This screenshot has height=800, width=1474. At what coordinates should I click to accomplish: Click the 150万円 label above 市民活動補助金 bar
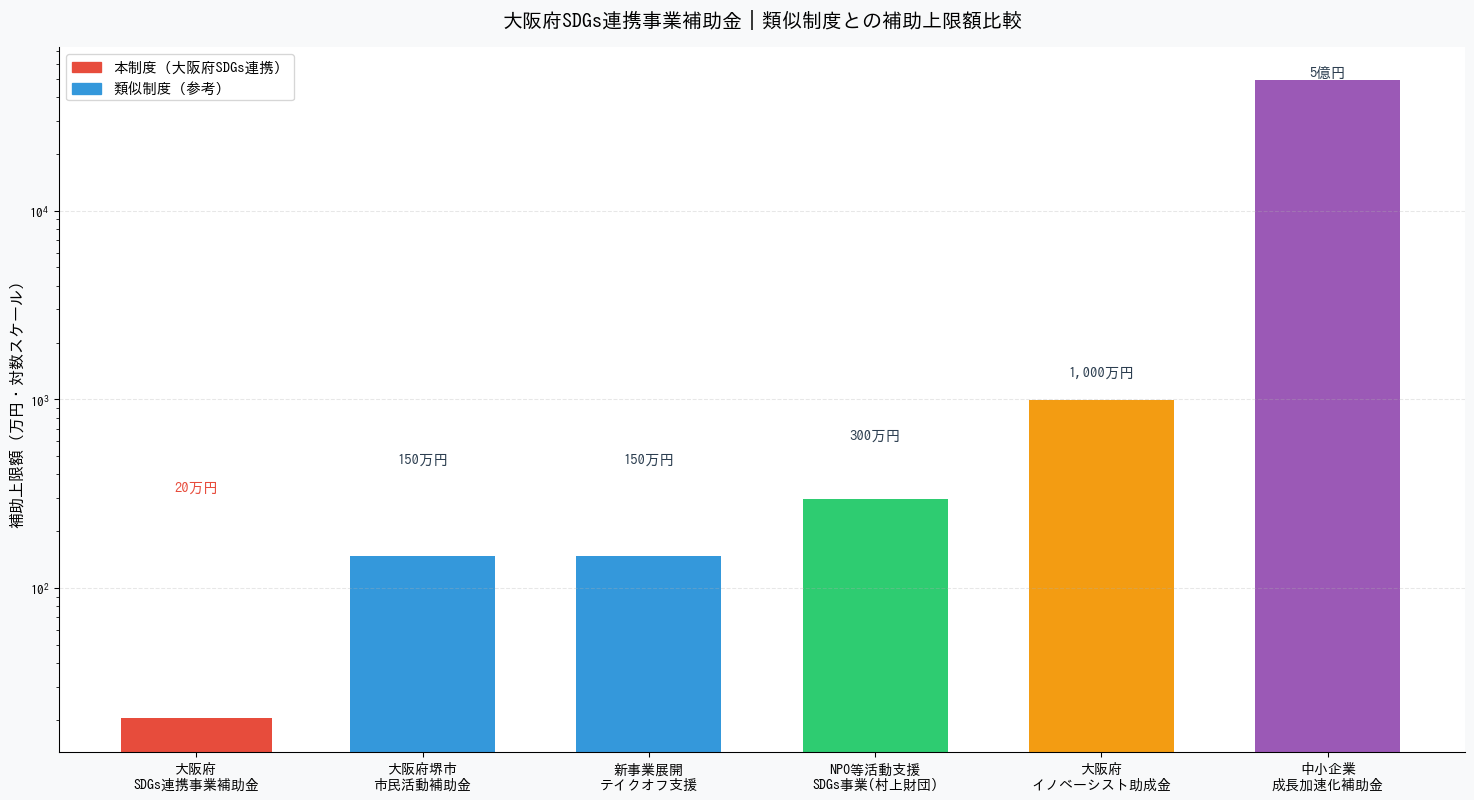tap(423, 460)
